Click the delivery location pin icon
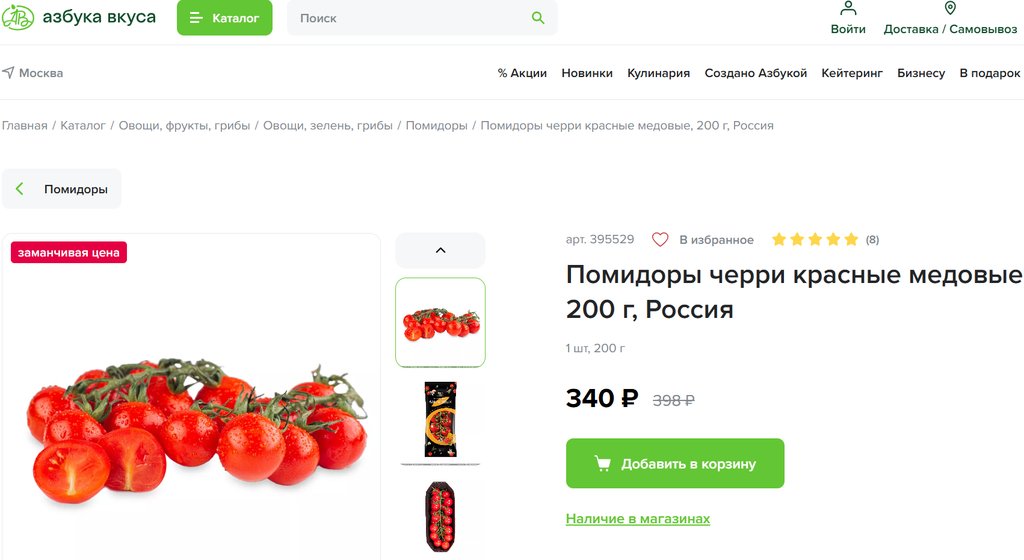 (x=950, y=8)
